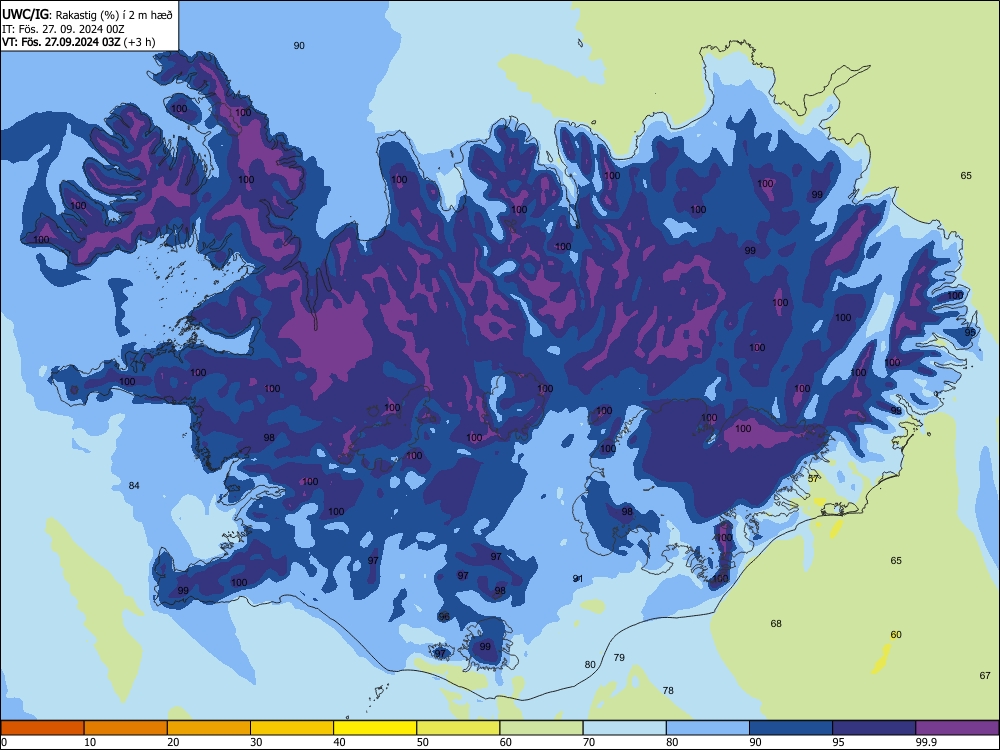Viewport: 1000px width, 750px height.
Task: Click the 'VT: Fös. 27.09.2024 03Z (+3 h)' line
Action: click(78, 42)
